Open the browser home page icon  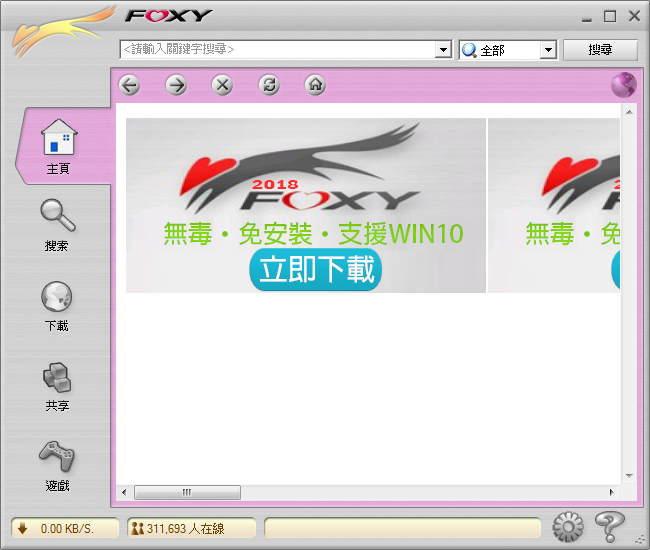[x=315, y=85]
